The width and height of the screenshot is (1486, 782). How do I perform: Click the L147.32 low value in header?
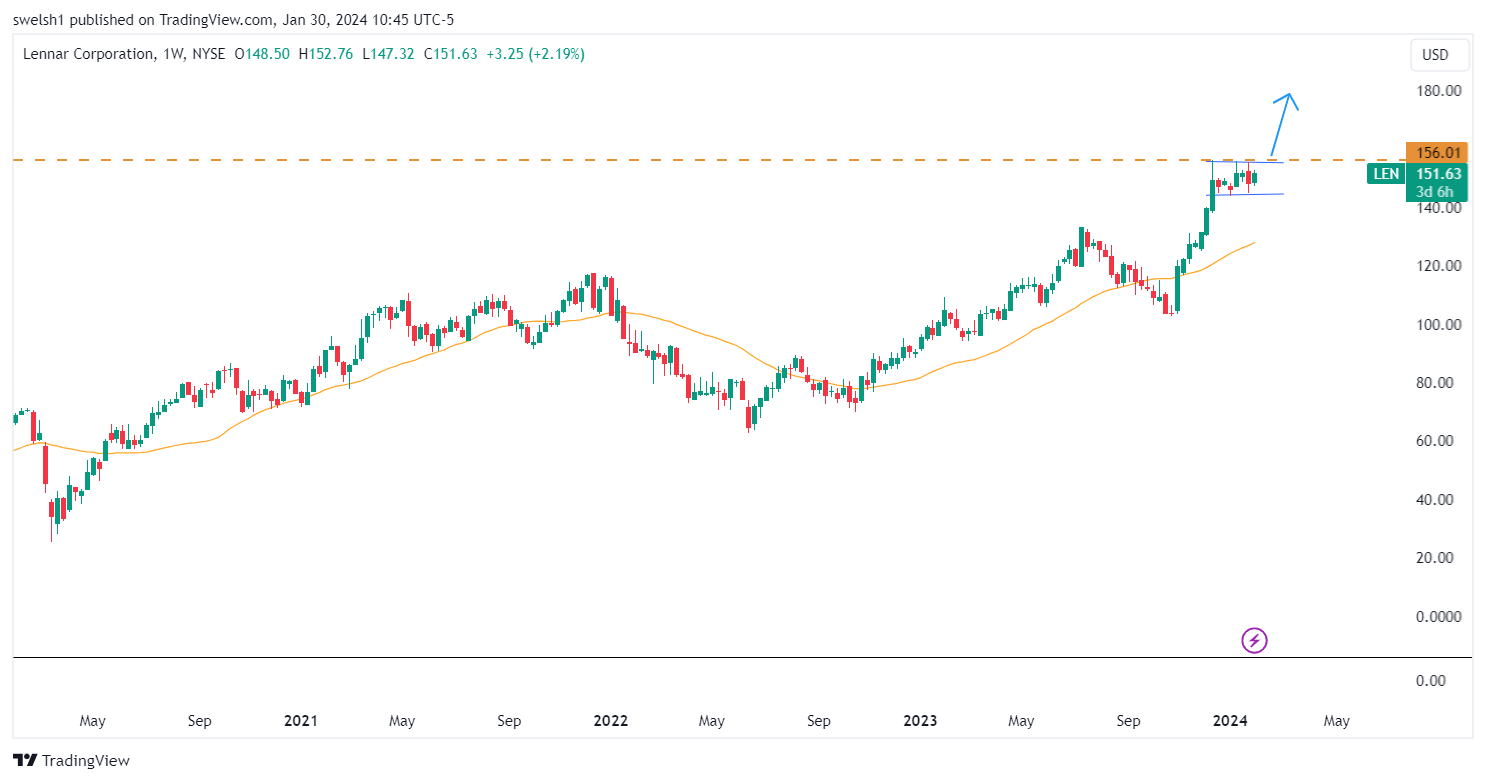[x=390, y=54]
